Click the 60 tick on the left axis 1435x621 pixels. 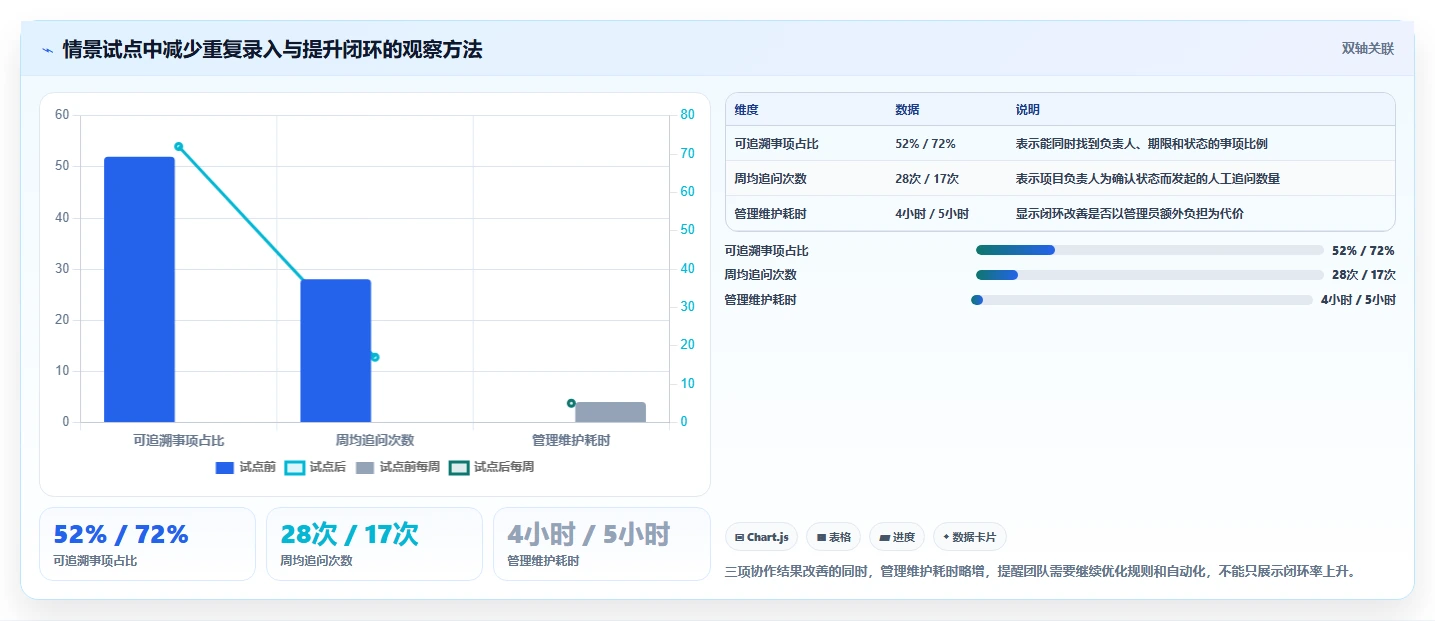[x=62, y=115]
